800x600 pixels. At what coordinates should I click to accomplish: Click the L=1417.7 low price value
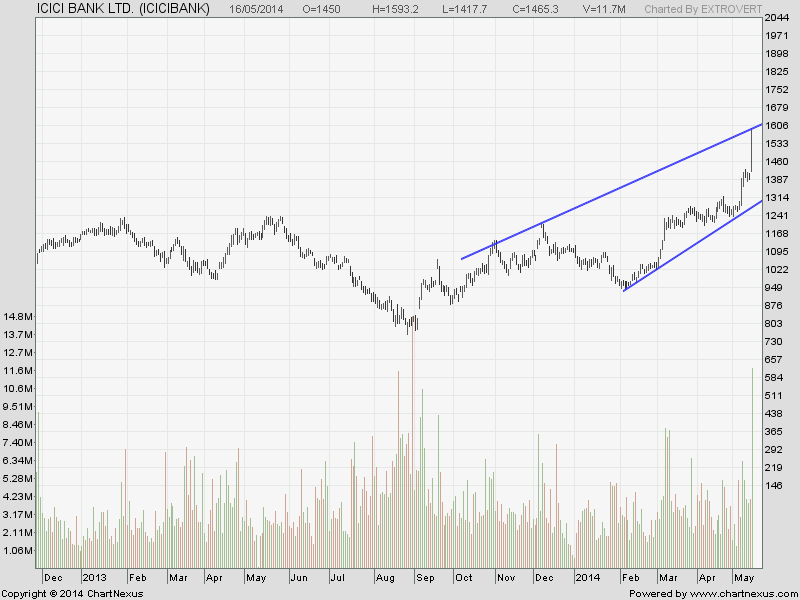[x=481, y=9]
